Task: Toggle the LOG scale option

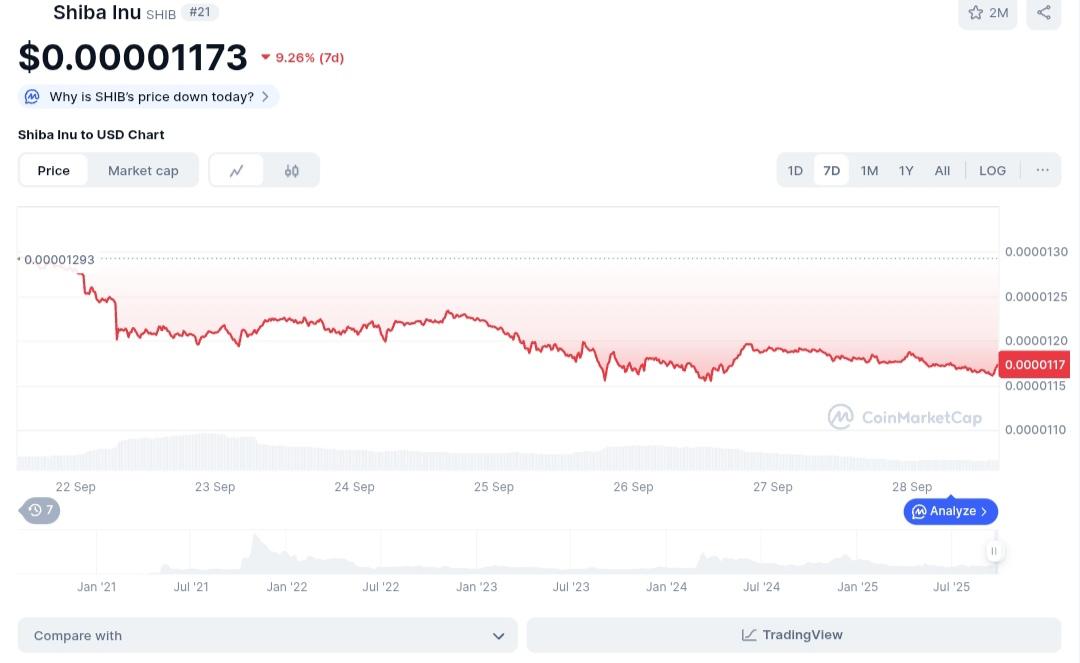Action: 992,171
